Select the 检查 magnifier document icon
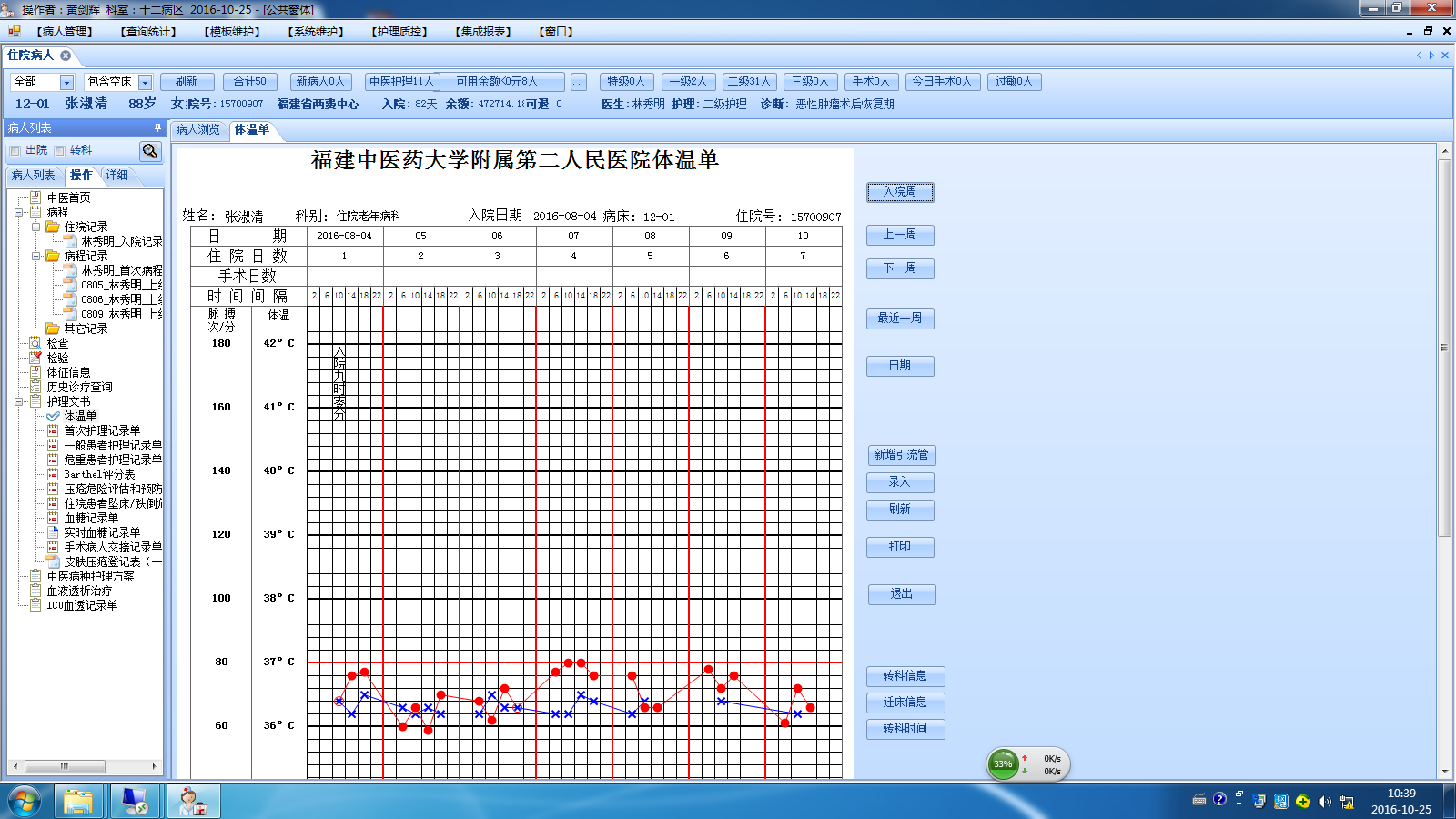This screenshot has width=1456, height=819. (x=35, y=343)
